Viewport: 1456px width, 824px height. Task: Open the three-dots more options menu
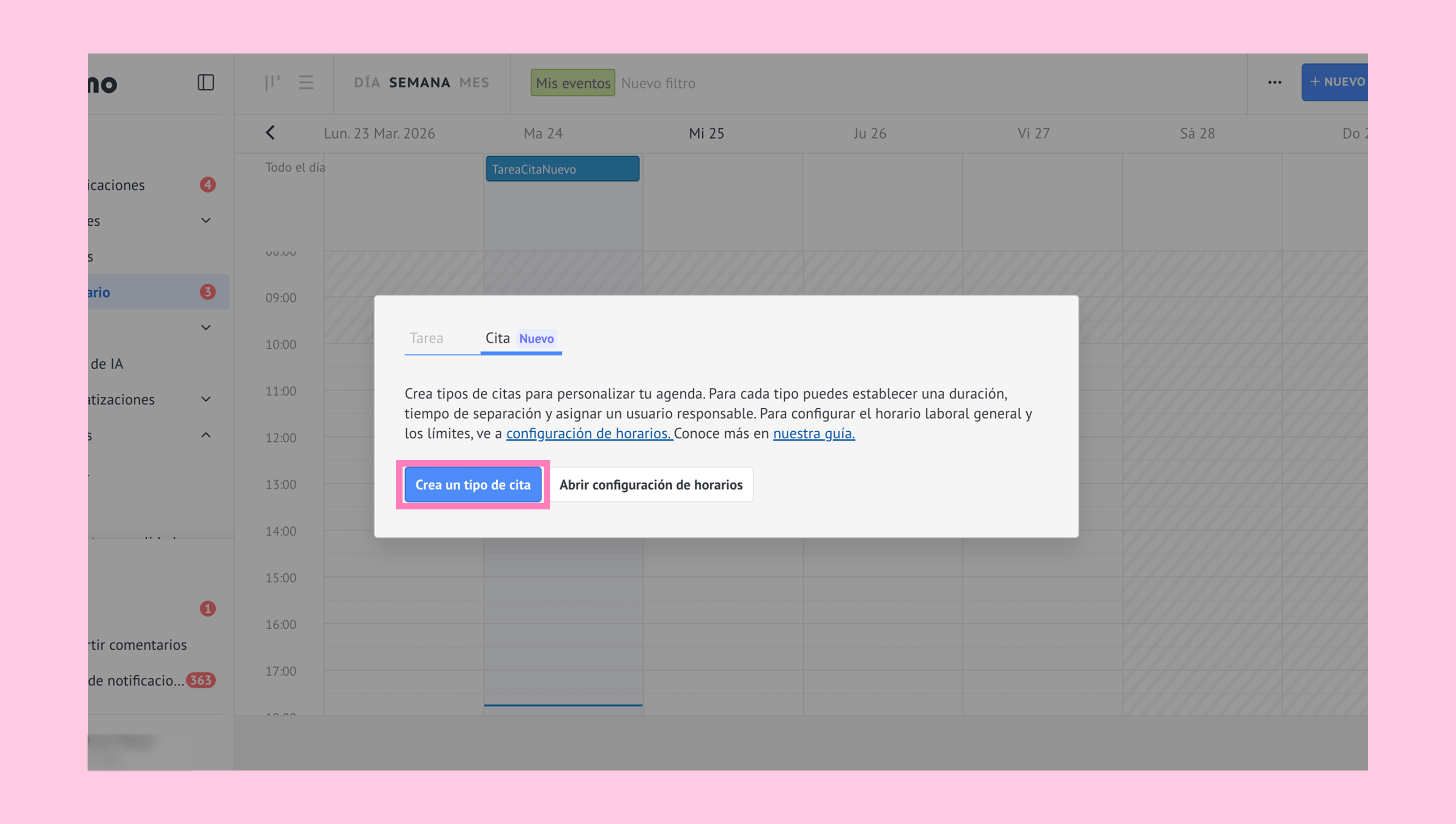1275,82
